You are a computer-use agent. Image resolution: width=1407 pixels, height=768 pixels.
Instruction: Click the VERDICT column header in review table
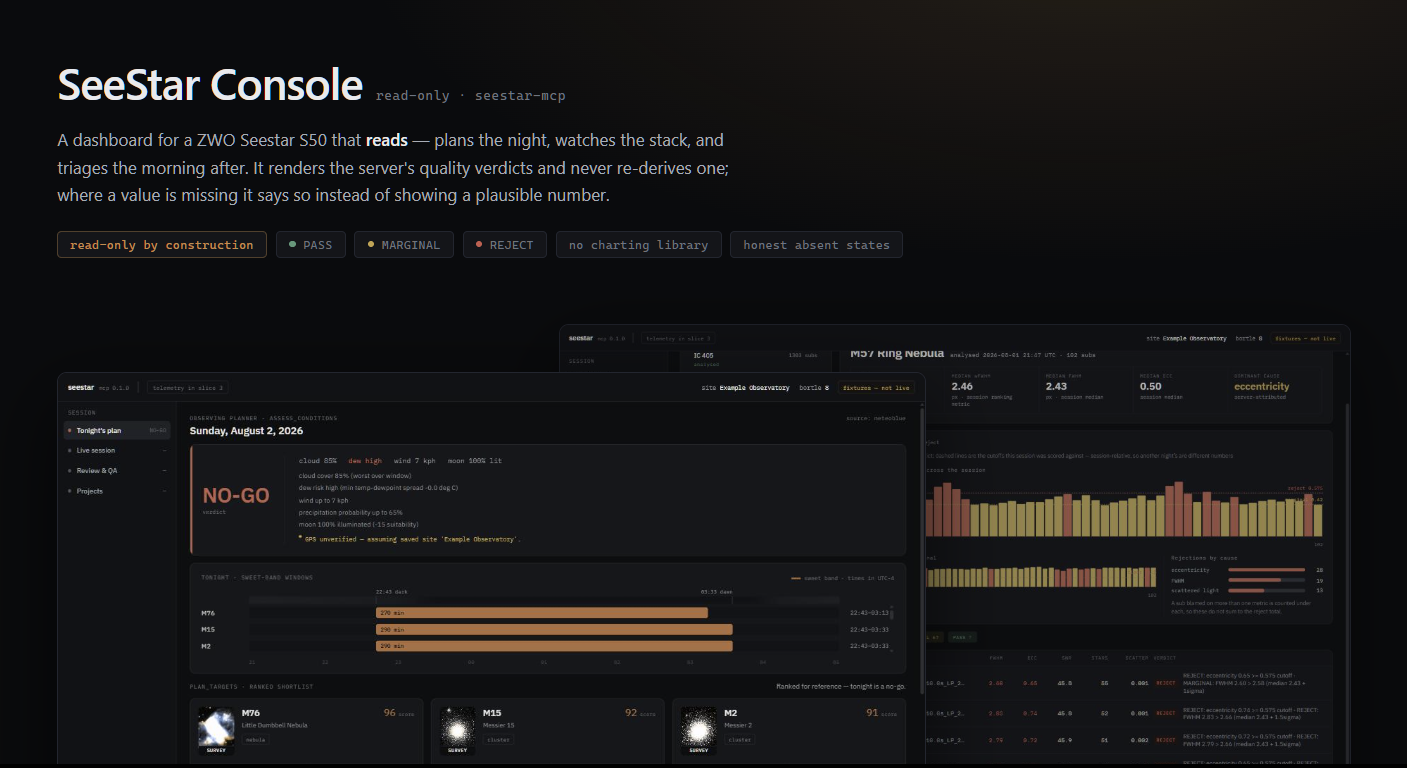[x=1165, y=658]
